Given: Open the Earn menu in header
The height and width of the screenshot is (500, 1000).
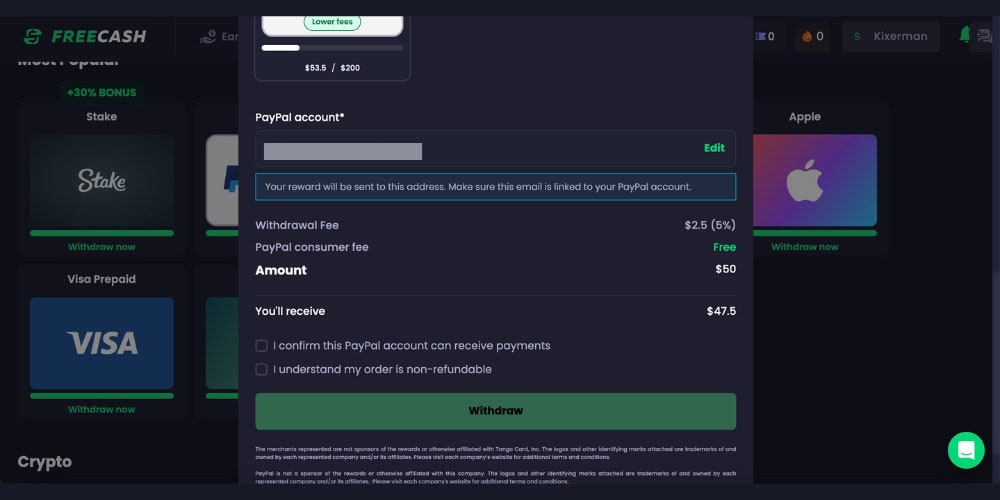Looking at the screenshot, I should coord(220,36).
